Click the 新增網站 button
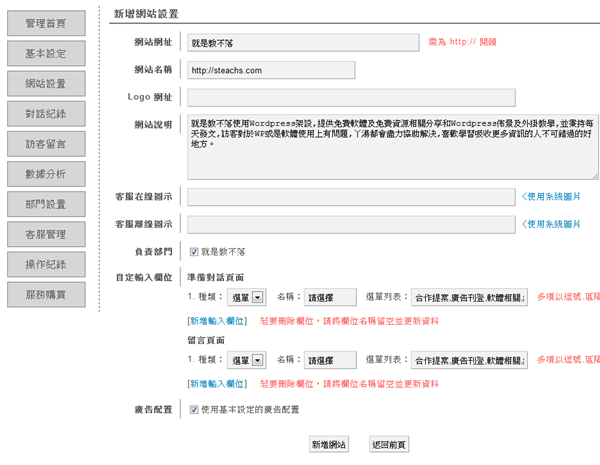The height and width of the screenshot is (465, 600). point(329,444)
